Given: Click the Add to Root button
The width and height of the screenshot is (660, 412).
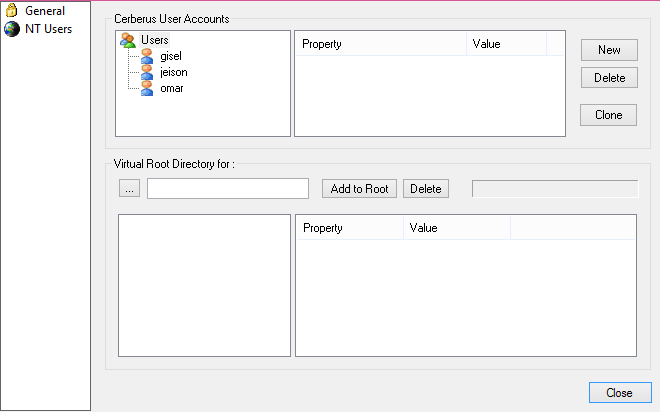Looking at the screenshot, I should click(359, 189).
